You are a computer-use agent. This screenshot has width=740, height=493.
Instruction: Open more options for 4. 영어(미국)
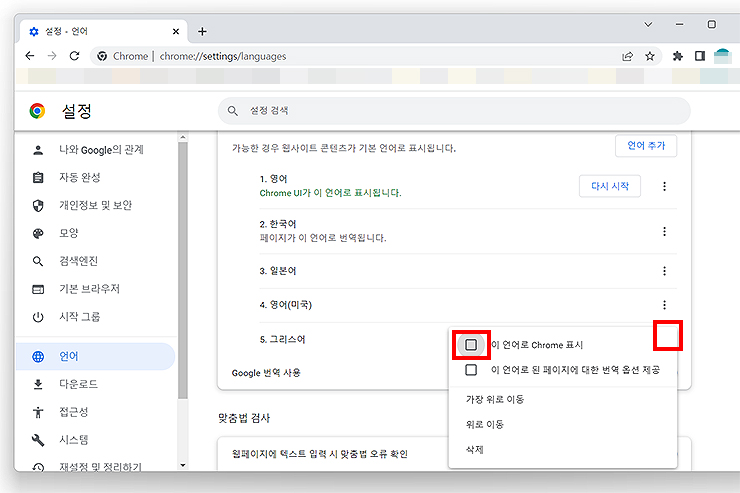pos(664,305)
